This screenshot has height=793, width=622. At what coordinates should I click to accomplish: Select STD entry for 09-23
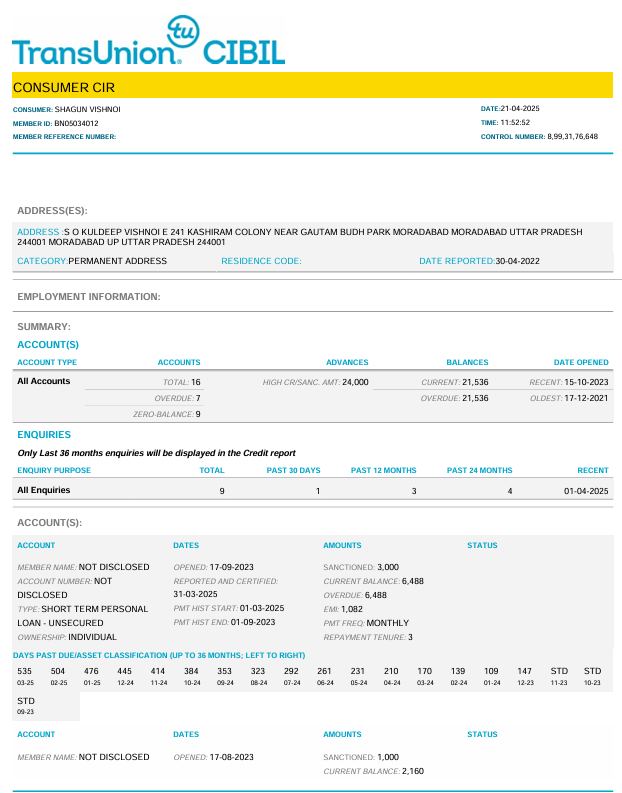pyautogui.click(x=26, y=701)
